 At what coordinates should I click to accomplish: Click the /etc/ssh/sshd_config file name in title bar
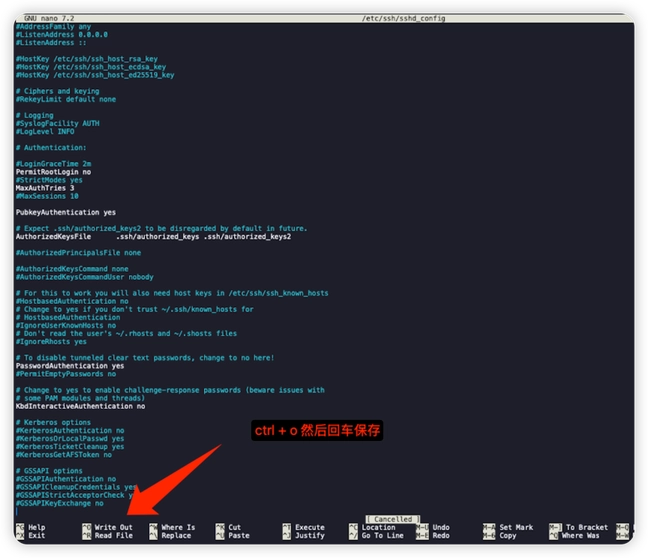tap(403, 18)
